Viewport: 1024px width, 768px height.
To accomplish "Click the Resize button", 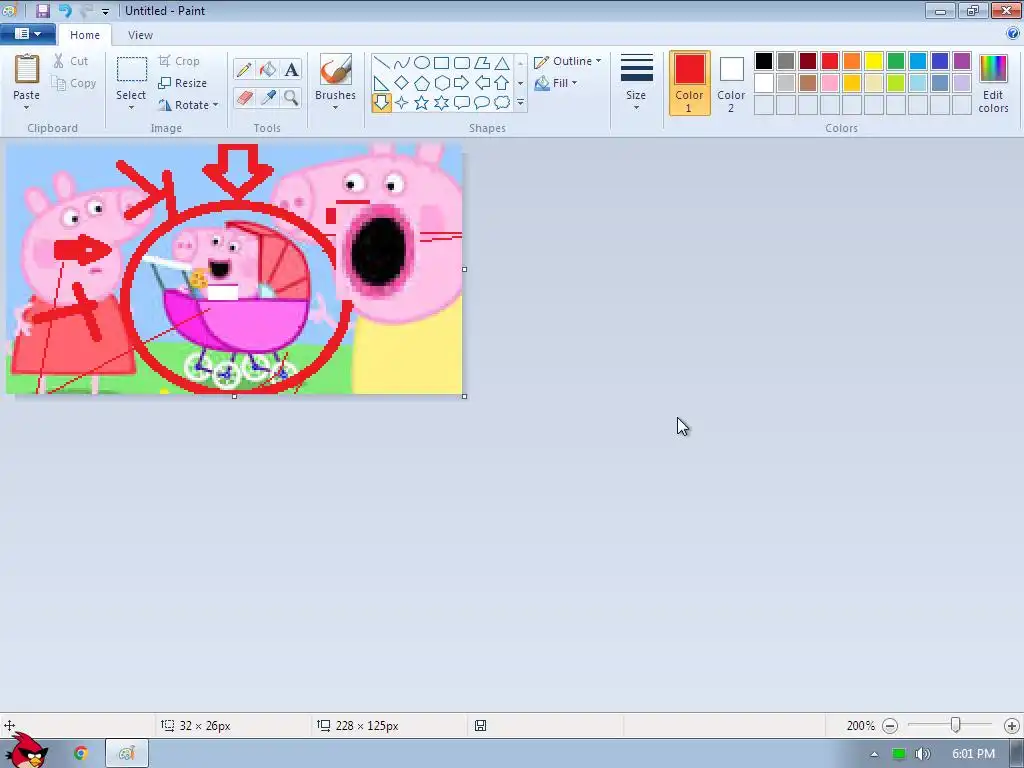I will [x=182, y=83].
